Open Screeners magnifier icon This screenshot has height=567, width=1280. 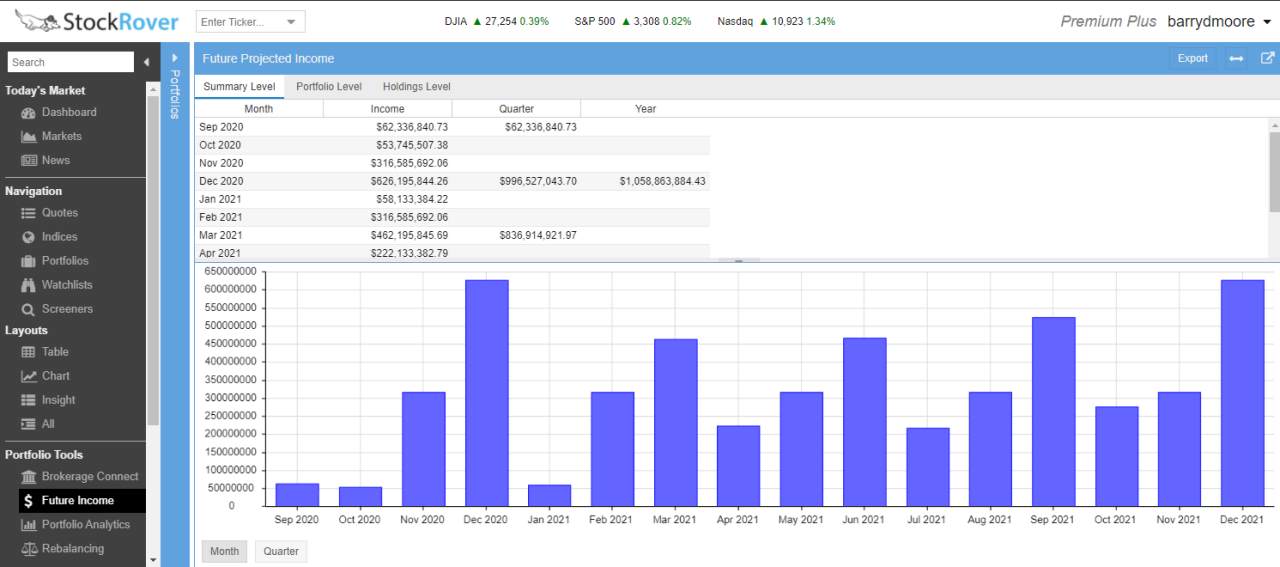click(x=28, y=310)
